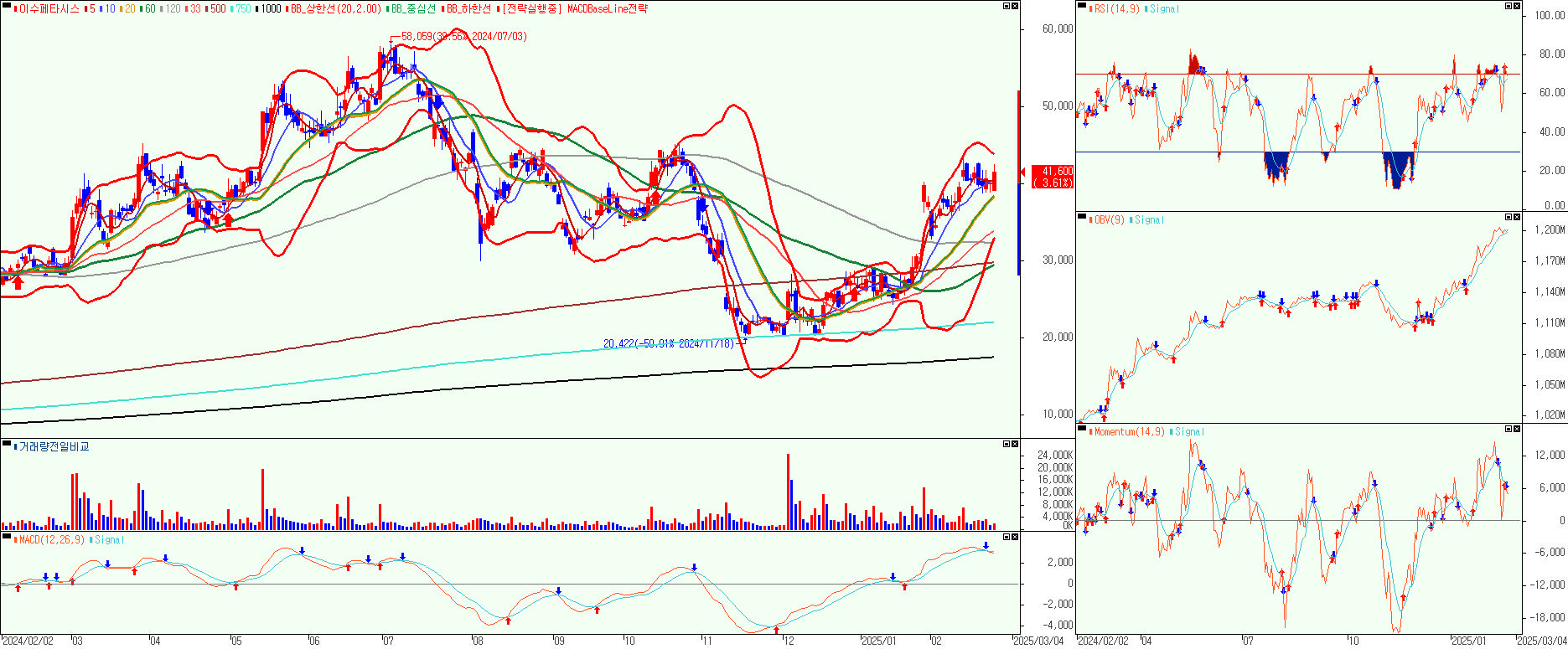Screen dimensions: 1568x649
Task: Select the 10-day moving average legend
Action: coord(107,9)
